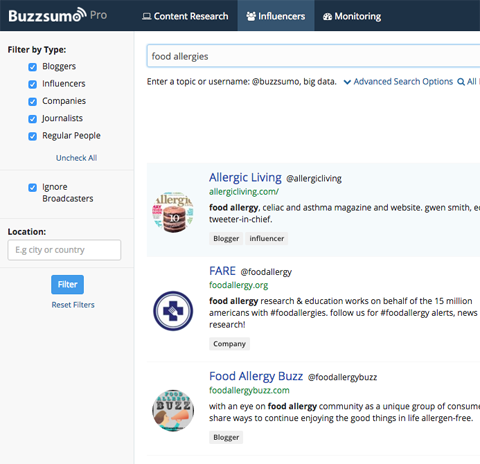Click the dashboard icon in Monitoring tab

327,16
